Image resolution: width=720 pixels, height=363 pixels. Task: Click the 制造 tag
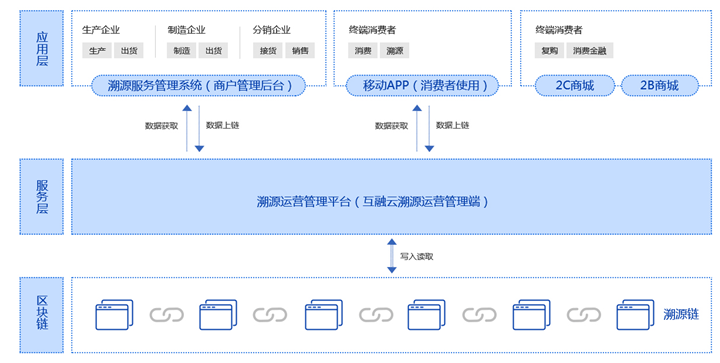coord(182,50)
